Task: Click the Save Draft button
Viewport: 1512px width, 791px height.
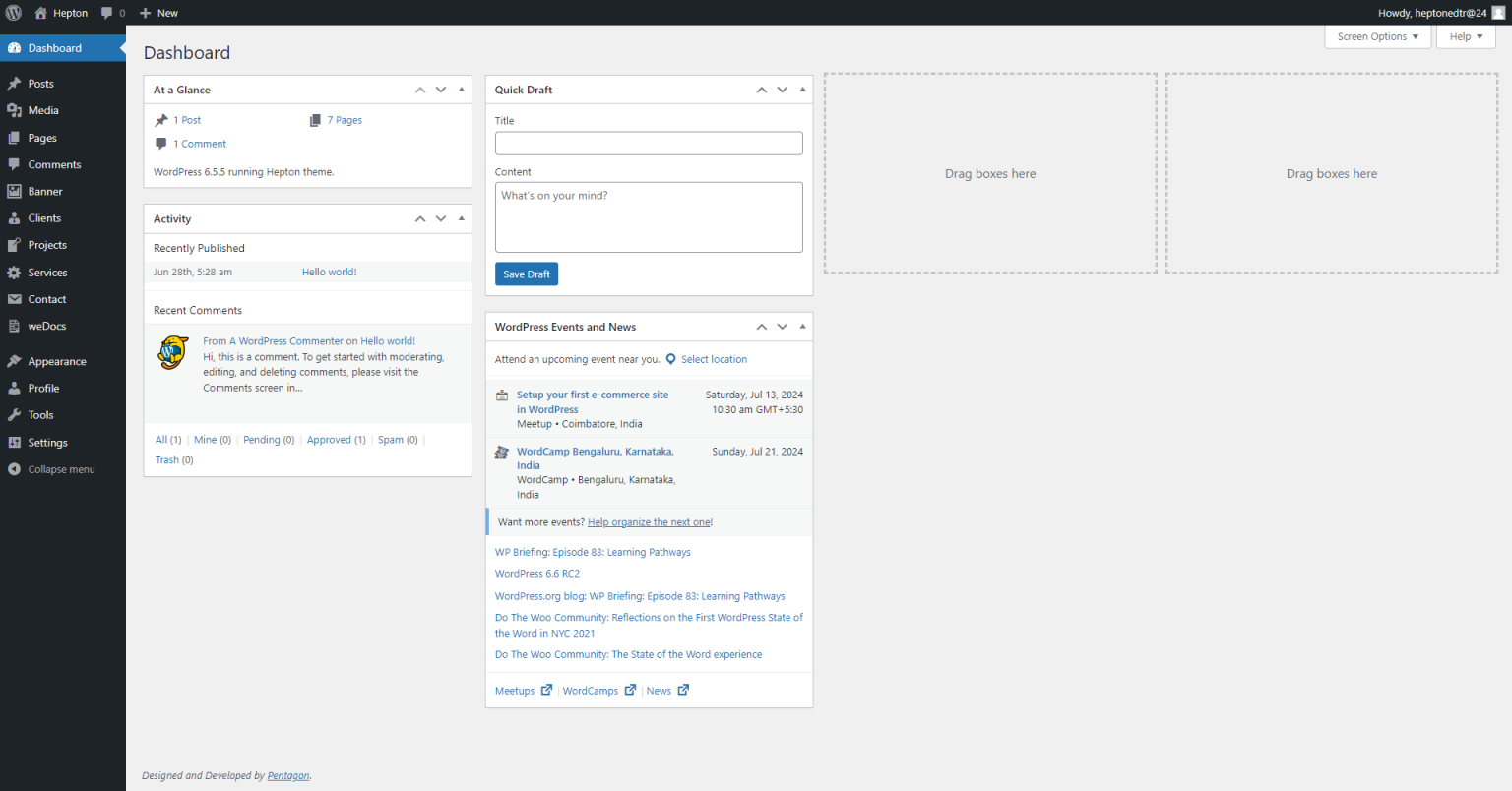Action: [x=526, y=274]
